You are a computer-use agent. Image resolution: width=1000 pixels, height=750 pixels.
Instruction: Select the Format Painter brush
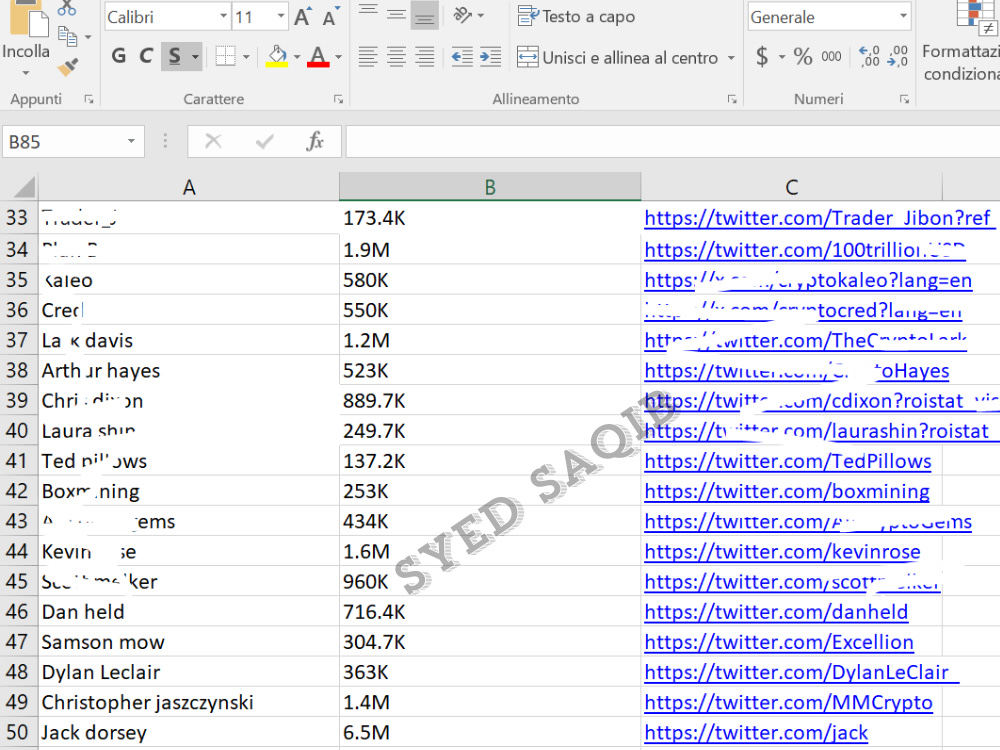click(67, 66)
